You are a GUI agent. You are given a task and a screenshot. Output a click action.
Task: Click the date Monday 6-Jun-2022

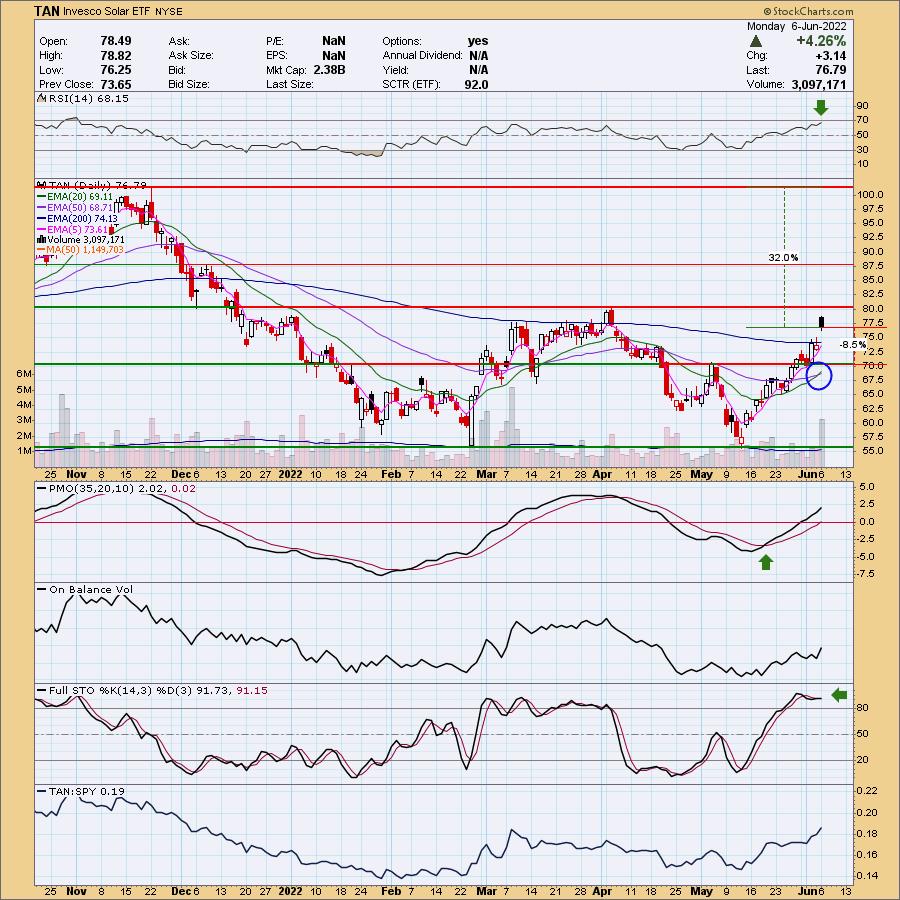pos(796,26)
